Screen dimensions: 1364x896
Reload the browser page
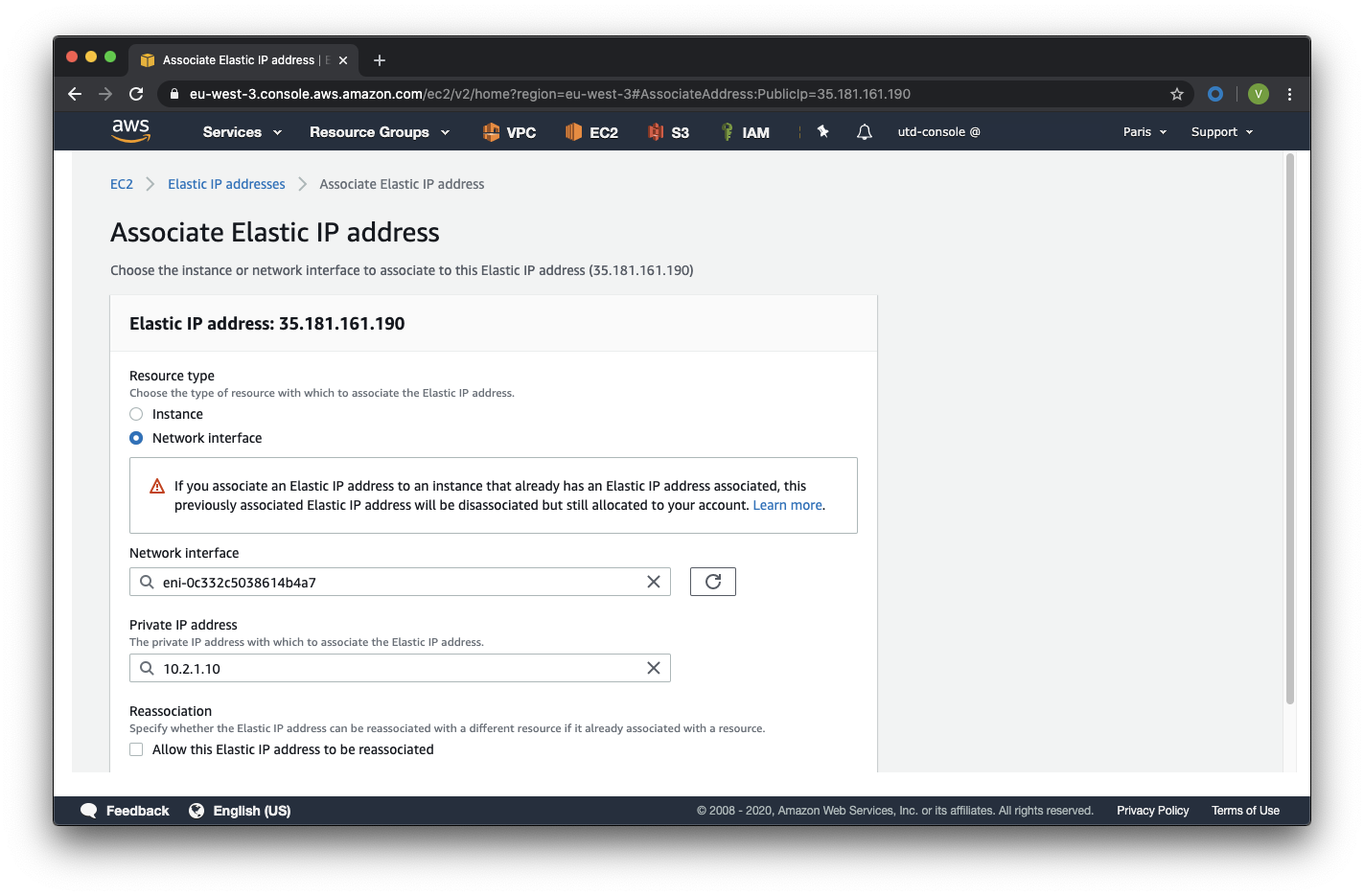pyautogui.click(x=136, y=94)
